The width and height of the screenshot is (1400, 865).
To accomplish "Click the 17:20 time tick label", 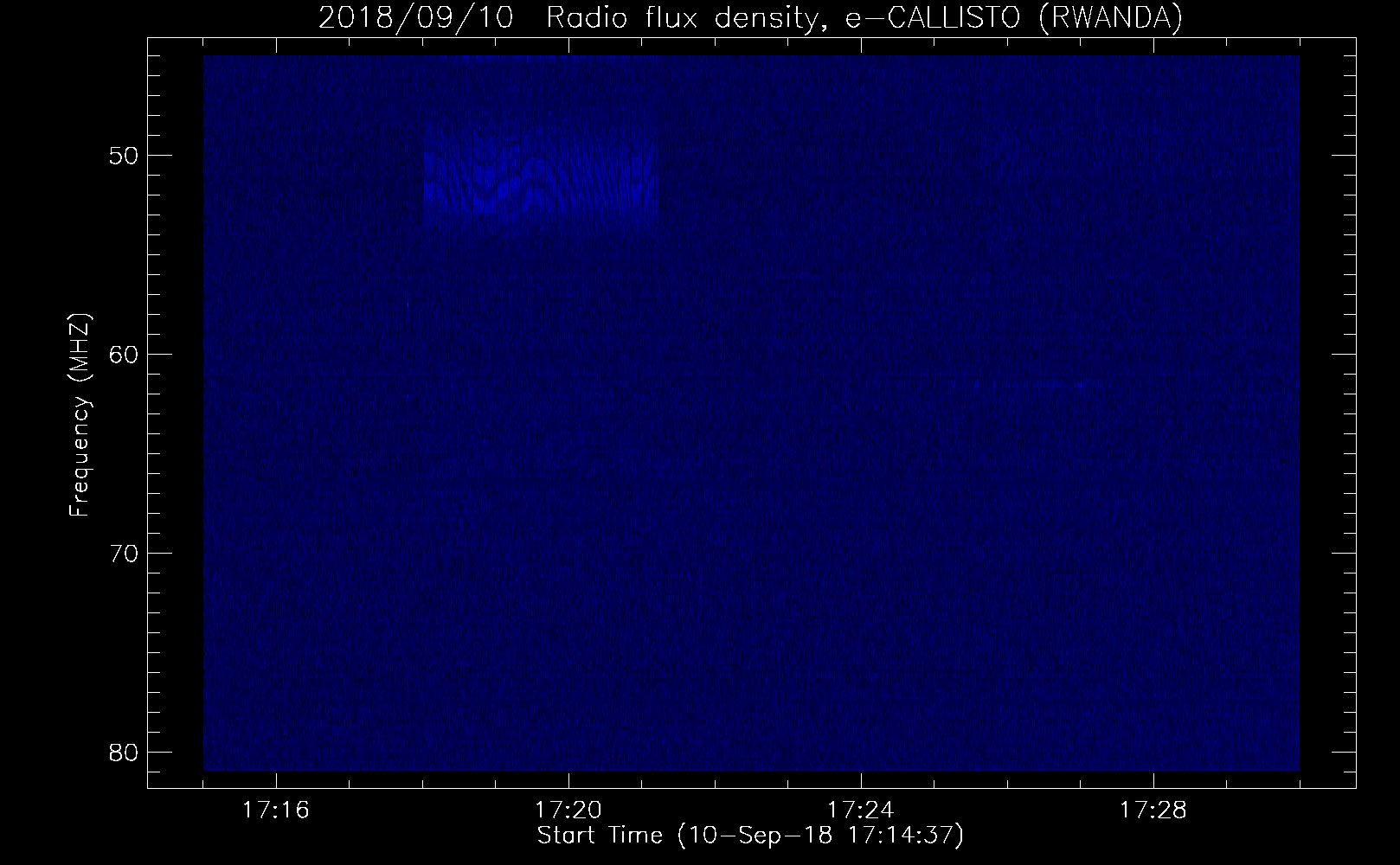I will point(568,811).
